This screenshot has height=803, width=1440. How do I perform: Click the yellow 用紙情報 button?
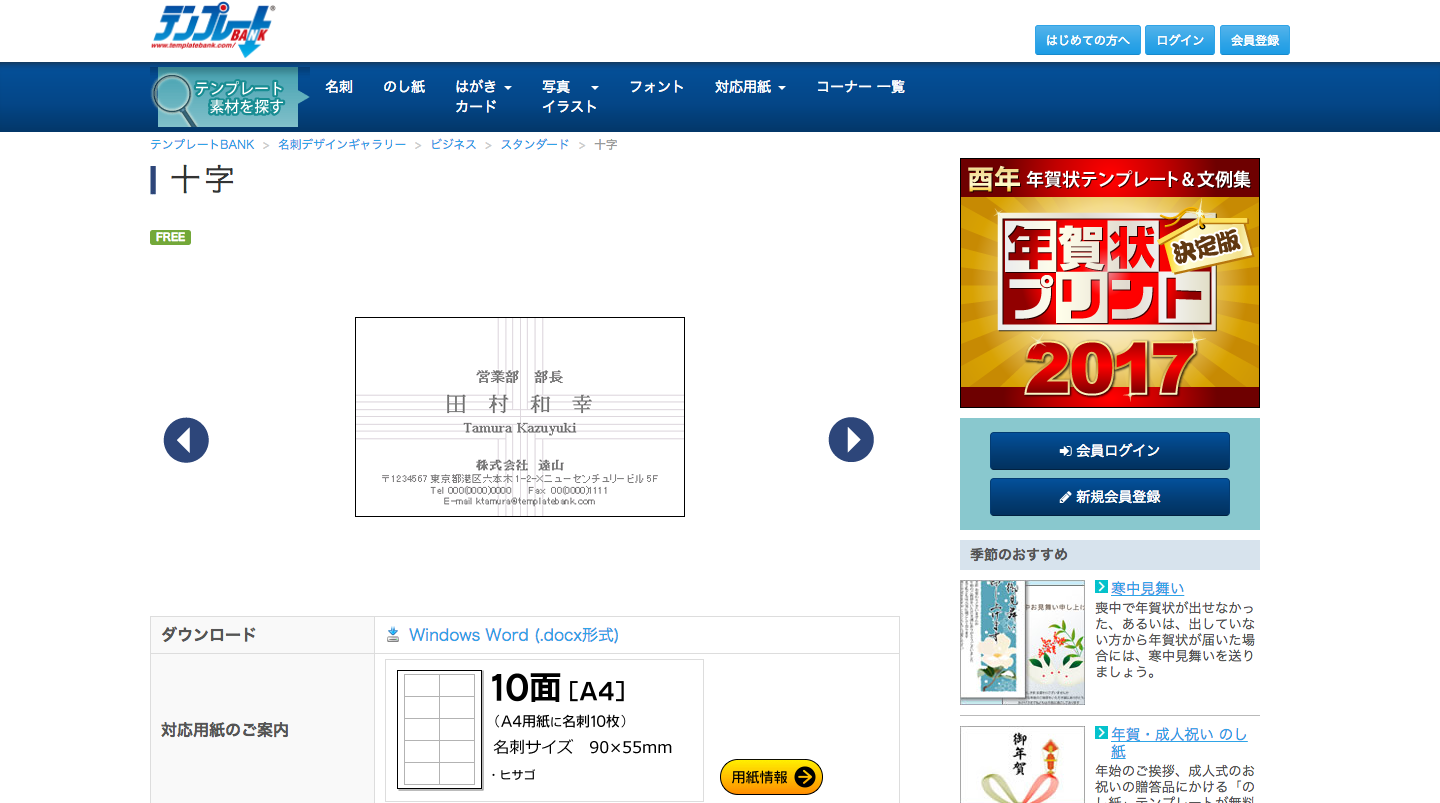point(771,777)
